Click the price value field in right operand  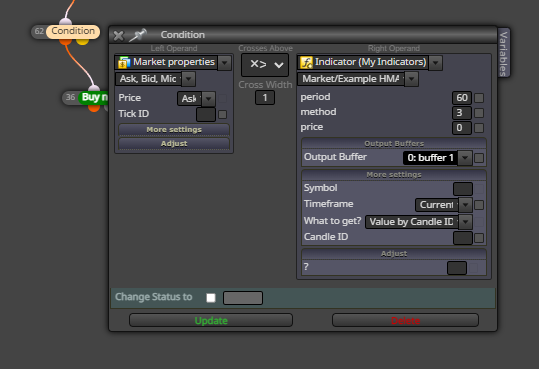pyautogui.click(x=462, y=128)
